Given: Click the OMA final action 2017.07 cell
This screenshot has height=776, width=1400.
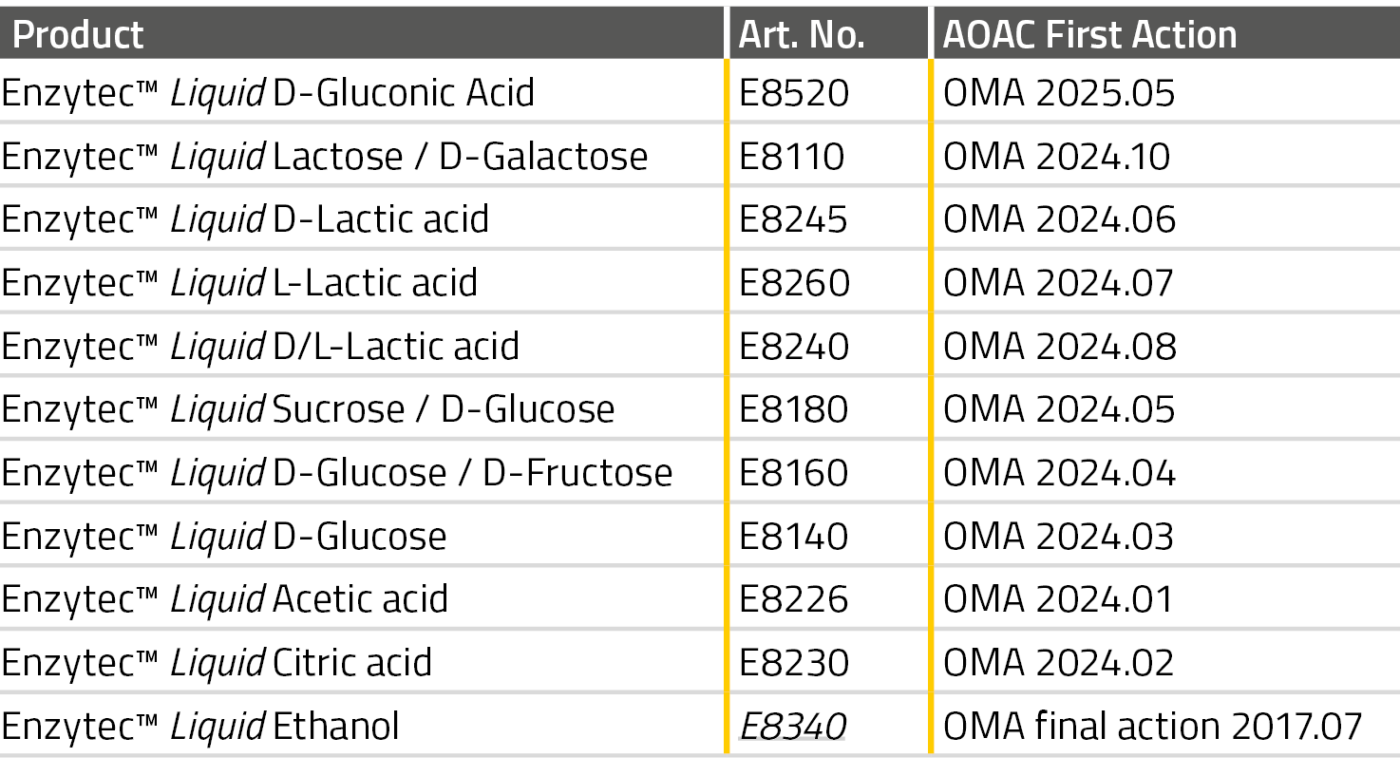Looking at the screenshot, I should 1152,726.
